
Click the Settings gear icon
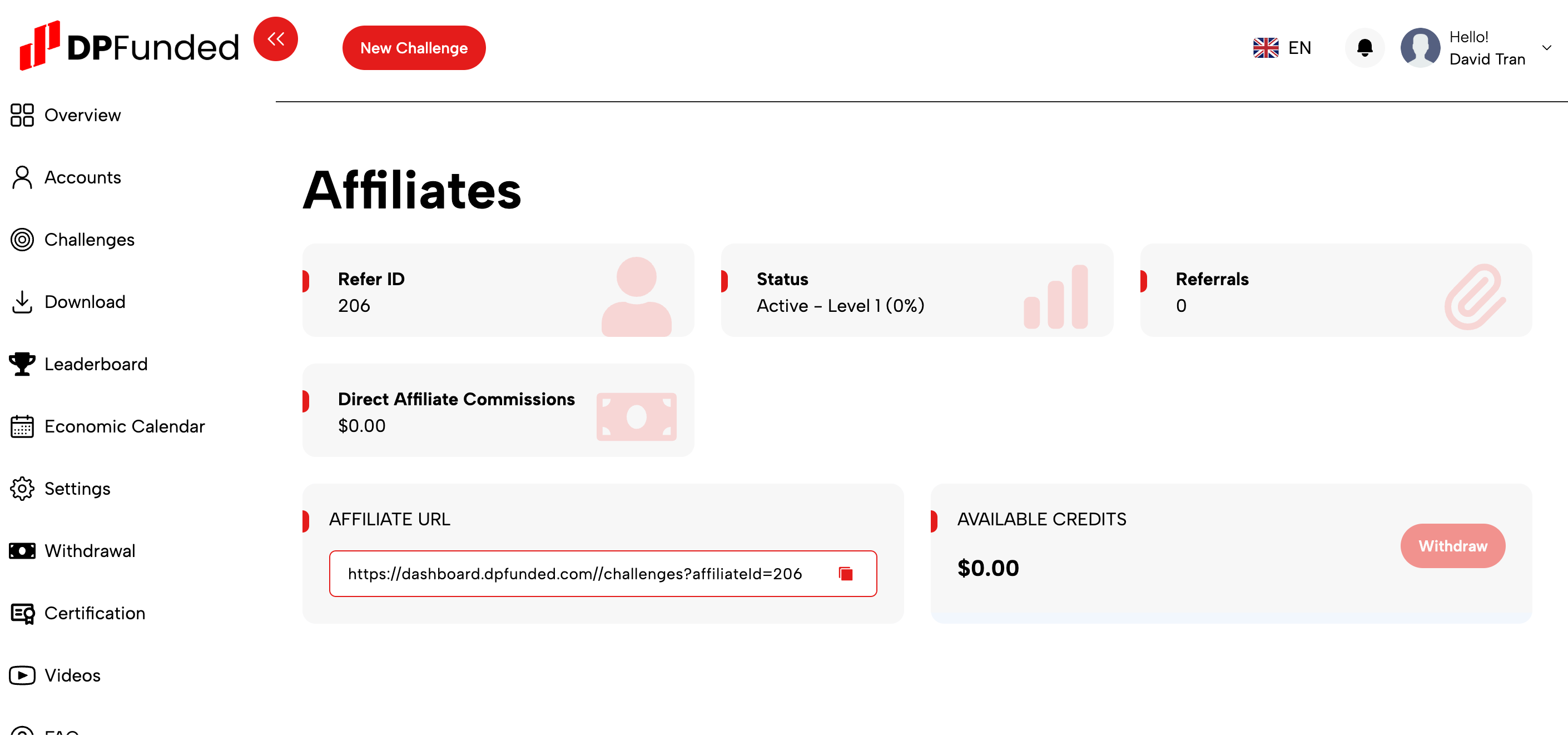pyautogui.click(x=22, y=489)
